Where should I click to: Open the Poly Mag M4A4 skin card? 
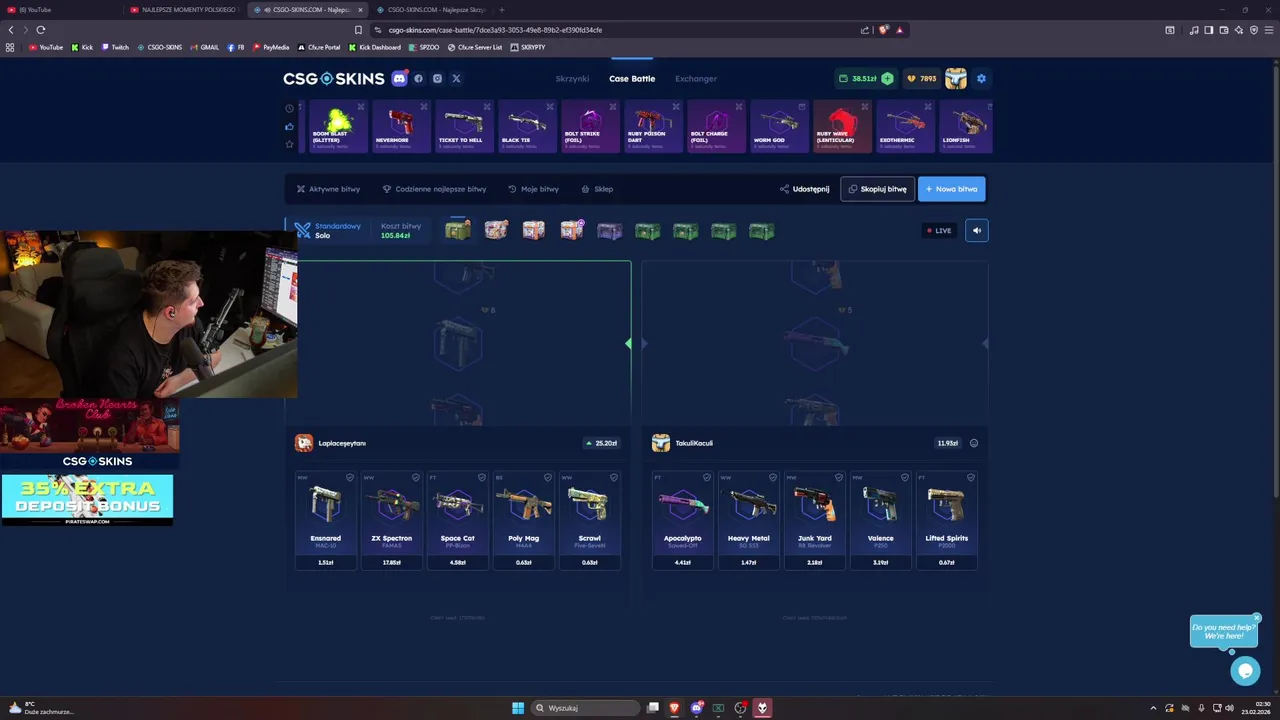(523, 520)
